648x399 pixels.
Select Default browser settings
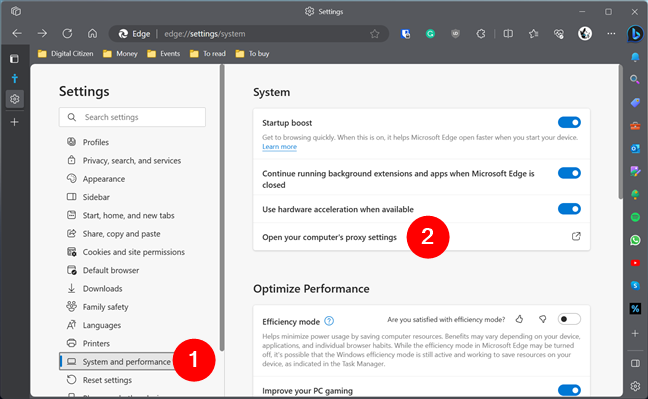click(x=111, y=270)
